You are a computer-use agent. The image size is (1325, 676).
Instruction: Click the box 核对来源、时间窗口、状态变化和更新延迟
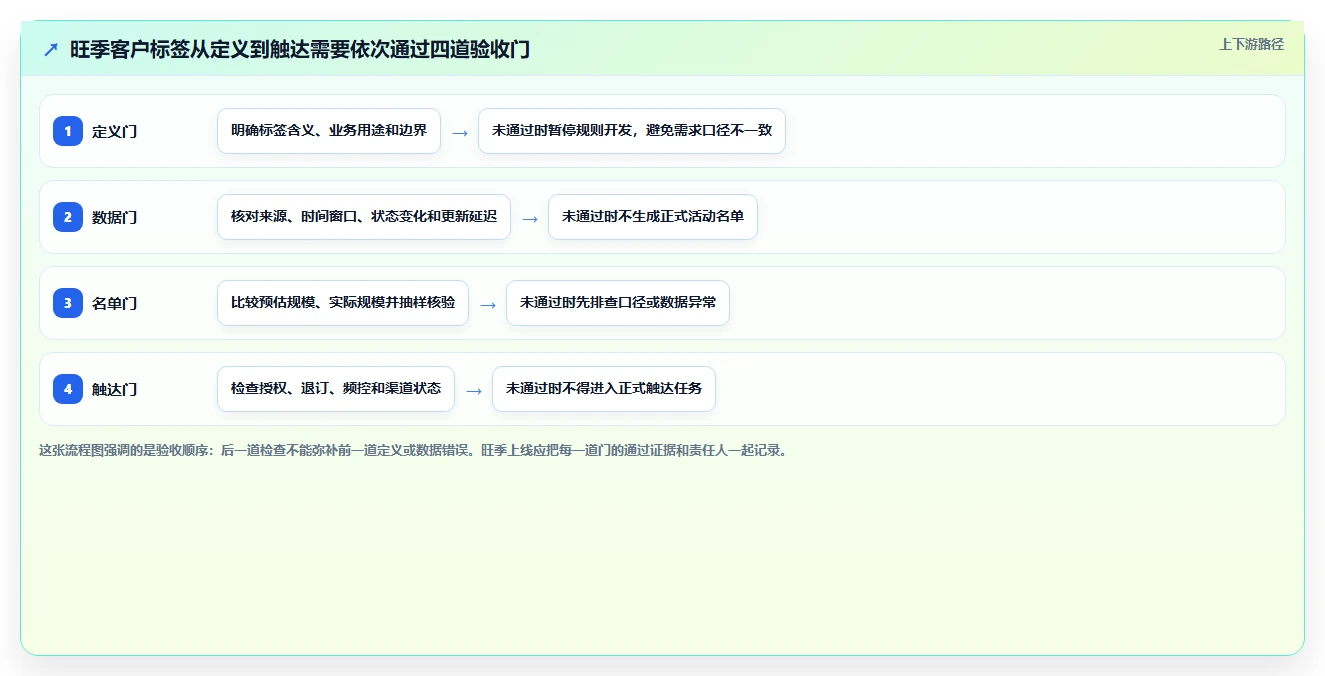[x=364, y=217]
